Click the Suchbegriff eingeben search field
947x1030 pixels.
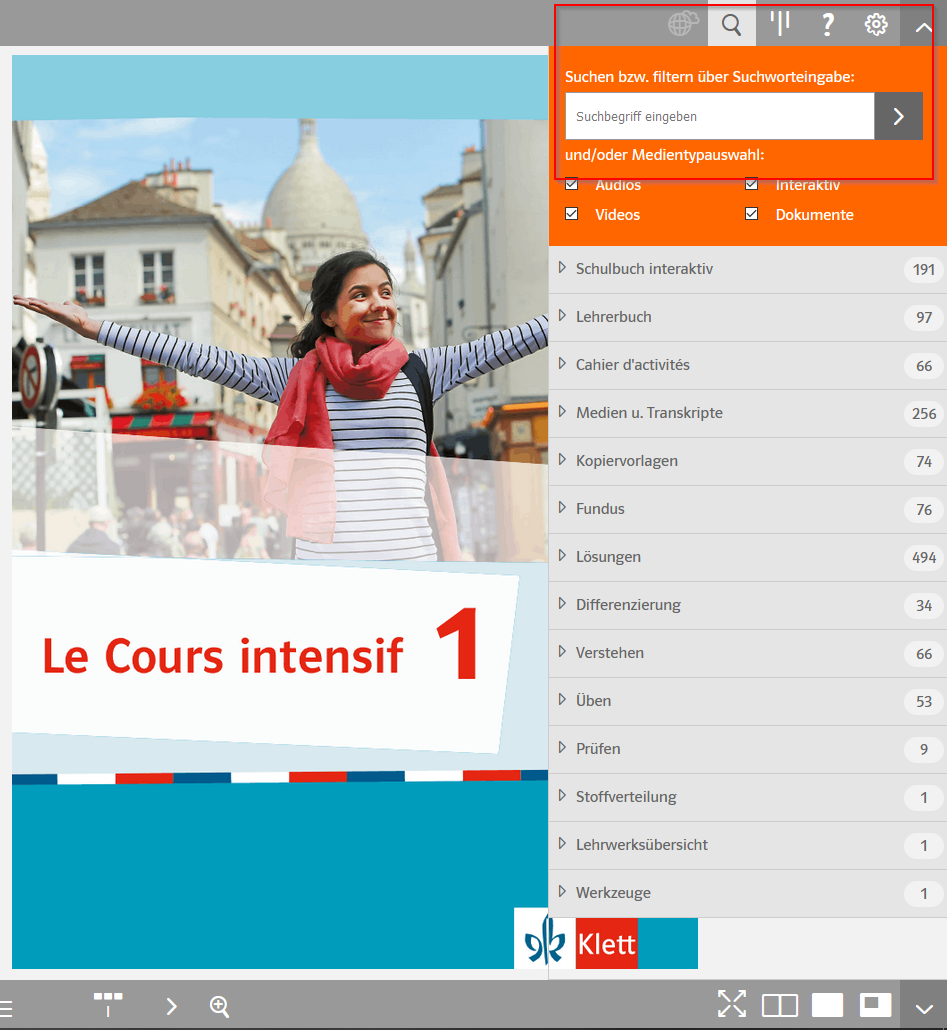(x=720, y=116)
